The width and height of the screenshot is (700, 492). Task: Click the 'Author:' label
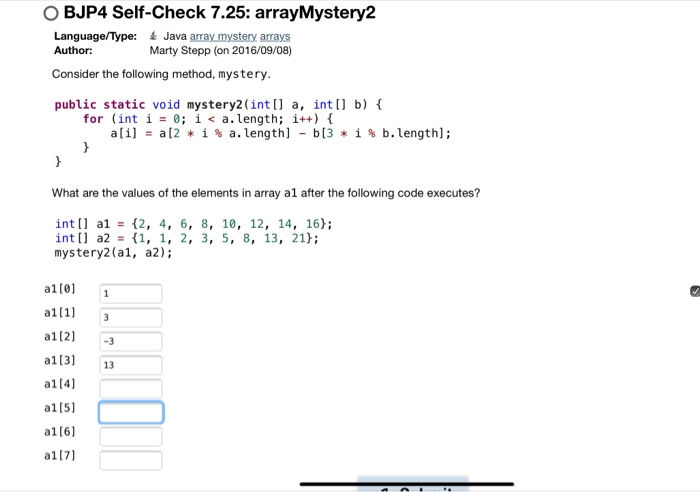tap(73, 50)
